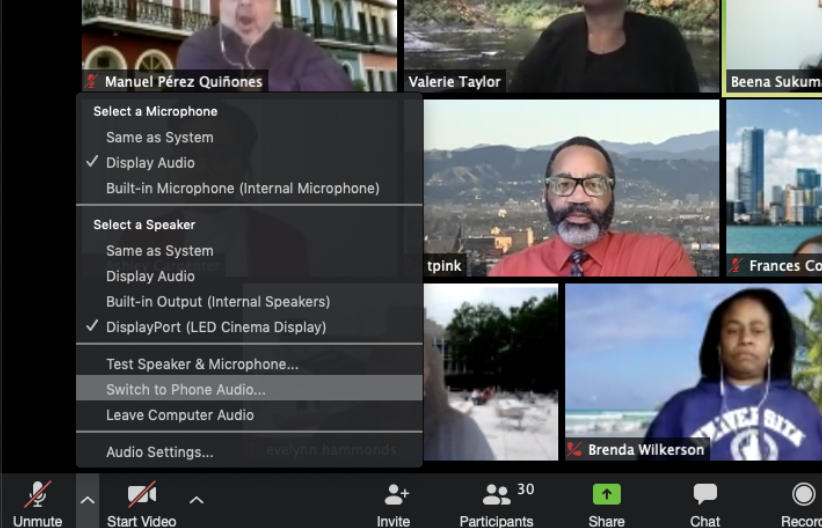Choose DisplayPort (LED Cinema Display) speaker

pos(249,327)
